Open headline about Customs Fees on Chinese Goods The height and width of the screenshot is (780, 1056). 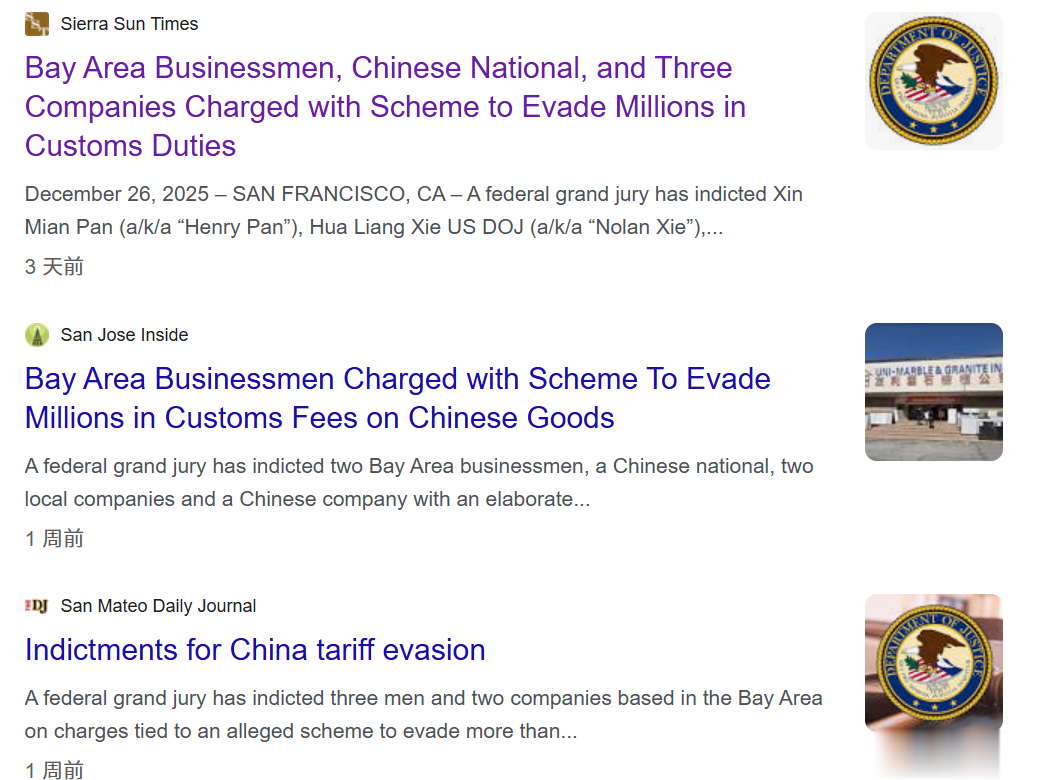click(397, 398)
